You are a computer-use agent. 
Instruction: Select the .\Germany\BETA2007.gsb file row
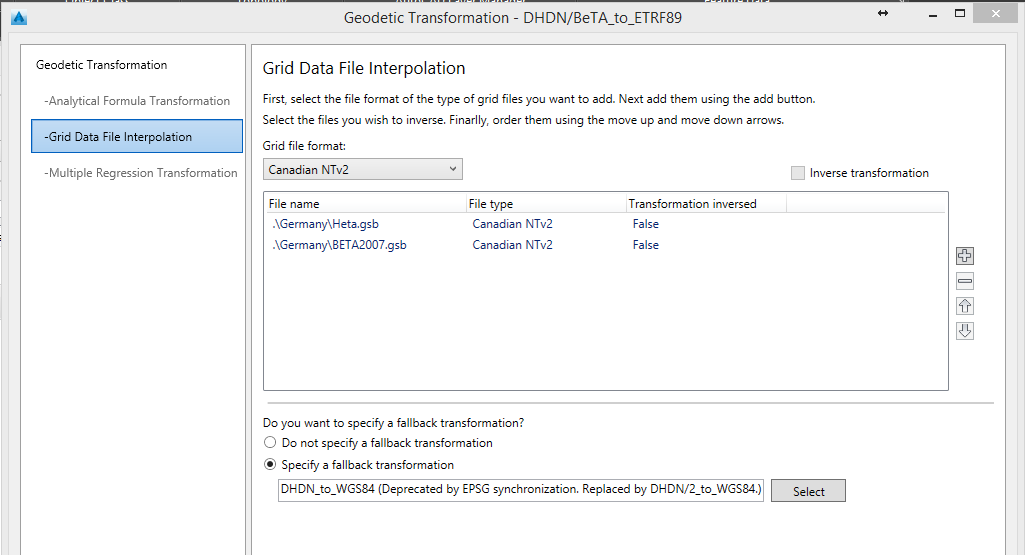(x=605, y=244)
